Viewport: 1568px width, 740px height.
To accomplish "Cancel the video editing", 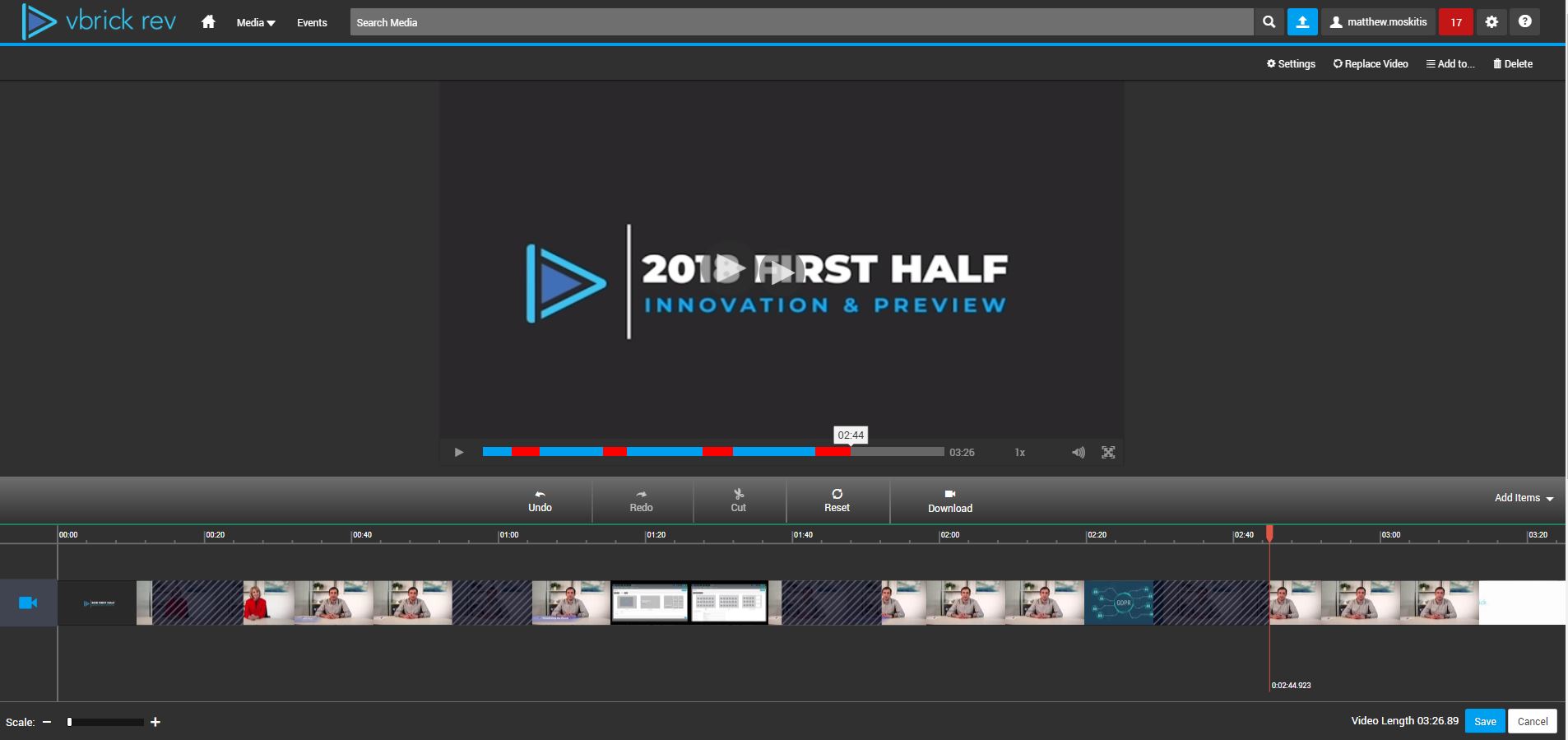I will point(1533,721).
